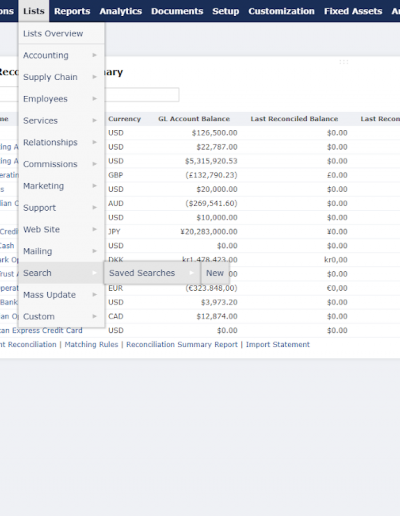Expand the Support submenu
Screen dimensions: 400x516
(61, 207)
